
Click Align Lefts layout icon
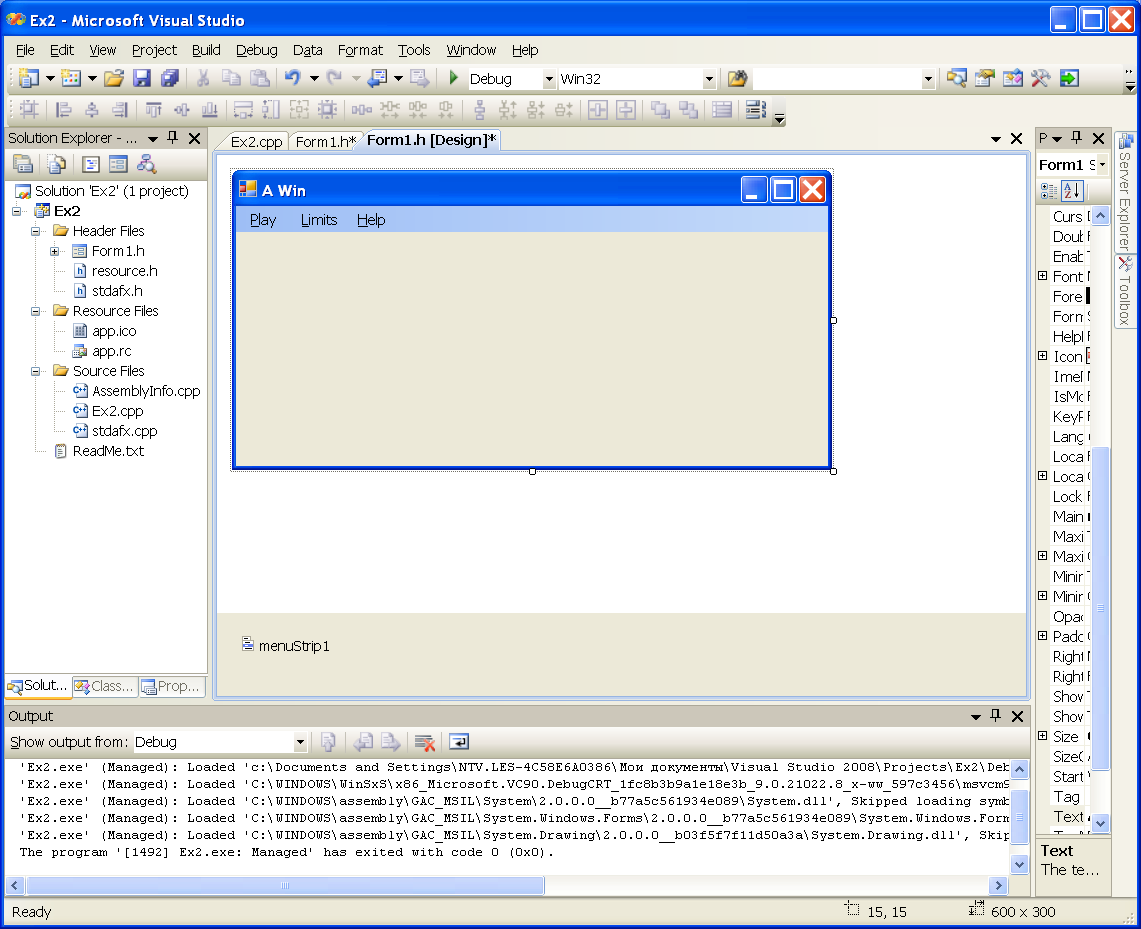[x=64, y=109]
